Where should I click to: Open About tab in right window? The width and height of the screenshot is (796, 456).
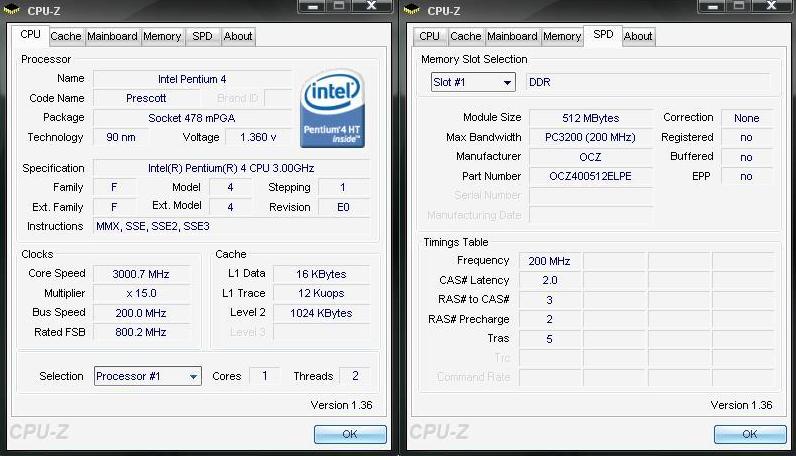[638, 37]
